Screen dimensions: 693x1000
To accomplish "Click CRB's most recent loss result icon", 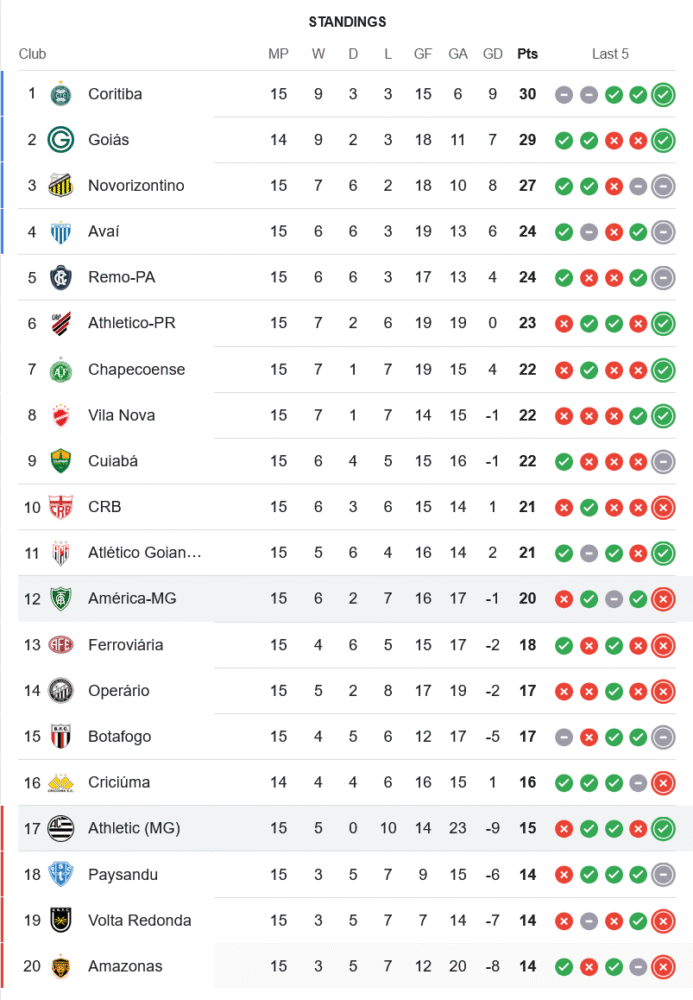I will (x=662, y=508).
